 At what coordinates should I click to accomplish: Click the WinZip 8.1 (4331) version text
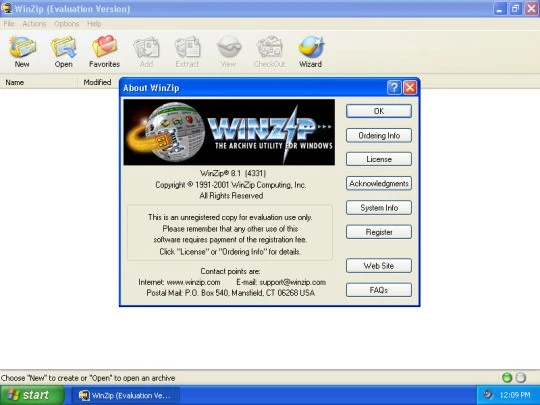point(233,173)
